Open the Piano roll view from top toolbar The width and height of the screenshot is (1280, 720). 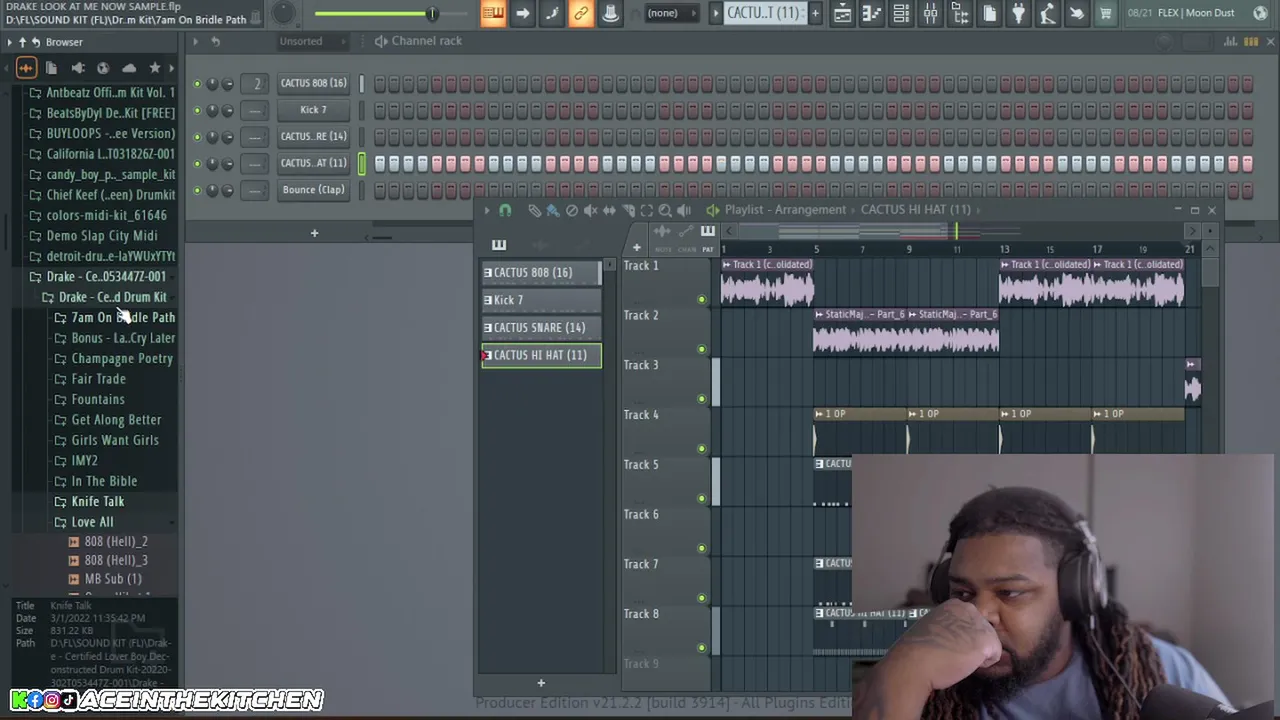(871, 13)
